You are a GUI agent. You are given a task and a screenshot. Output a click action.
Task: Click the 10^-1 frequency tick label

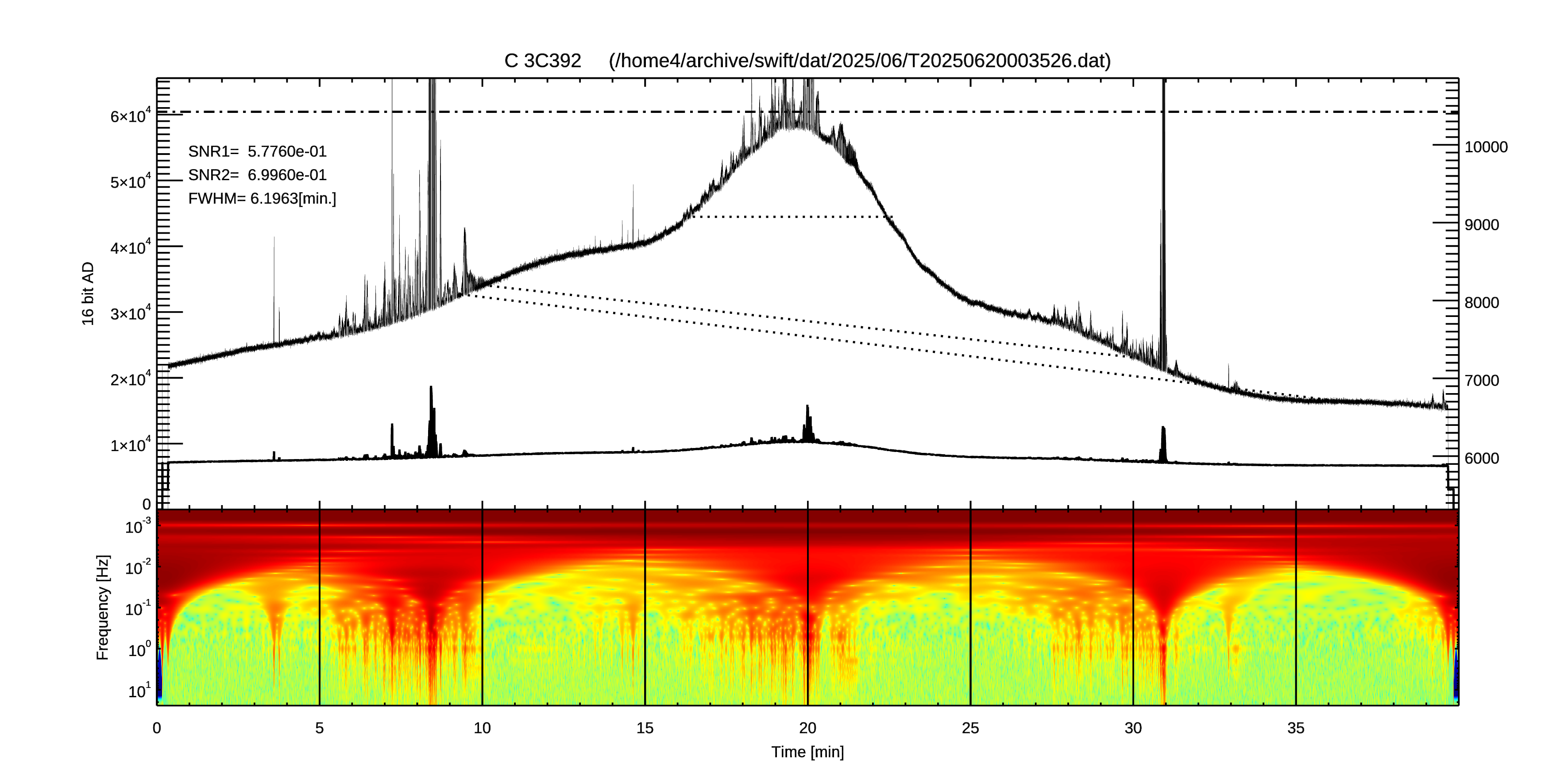pyautogui.click(x=138, y=607)
